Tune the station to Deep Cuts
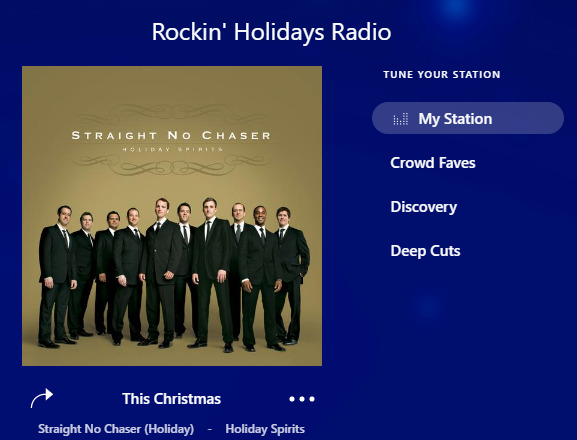This screenshot has width=577, height=440. (x=425, y=251)
